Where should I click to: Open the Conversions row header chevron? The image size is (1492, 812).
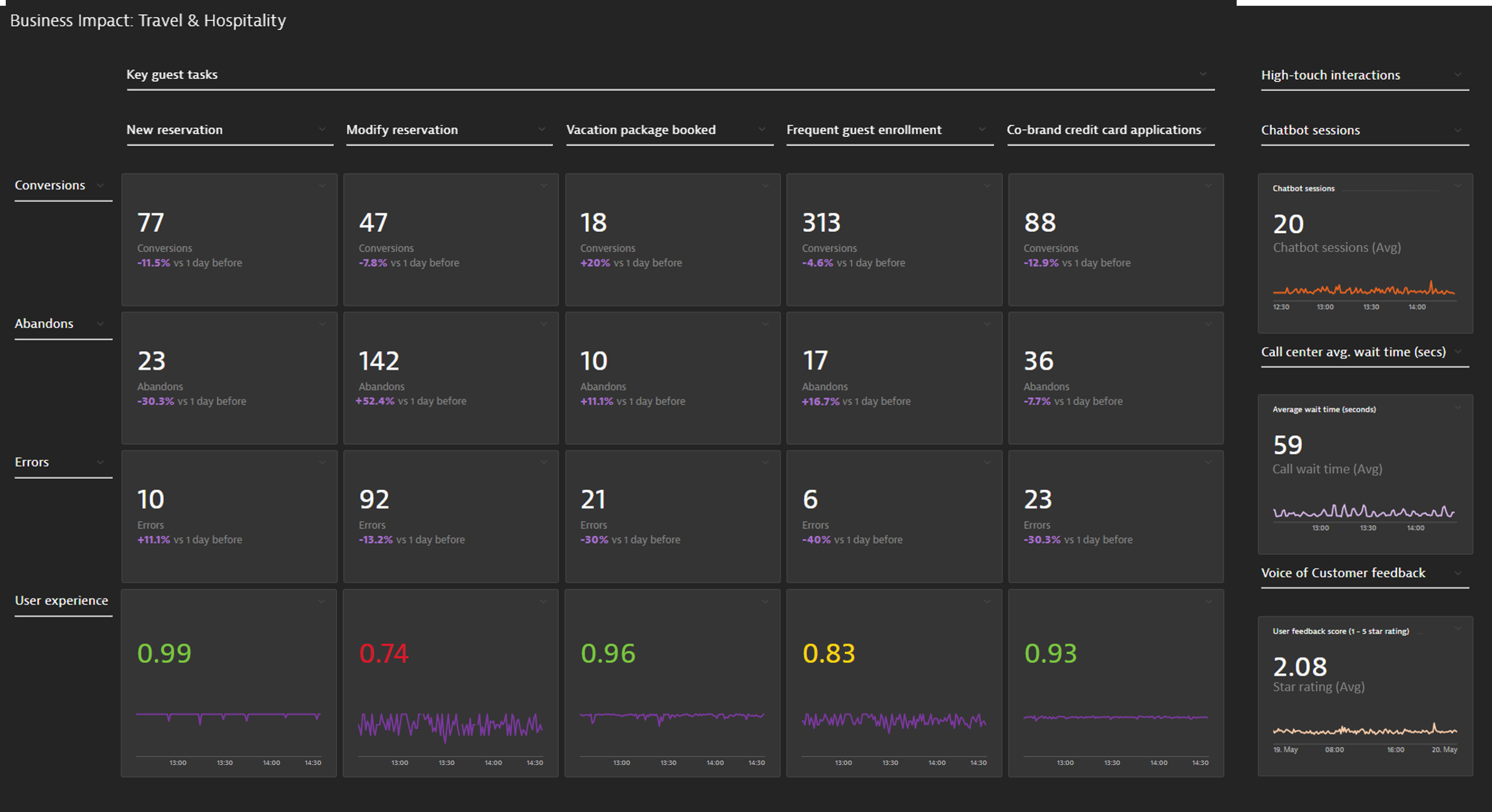(x=100, y=185)
